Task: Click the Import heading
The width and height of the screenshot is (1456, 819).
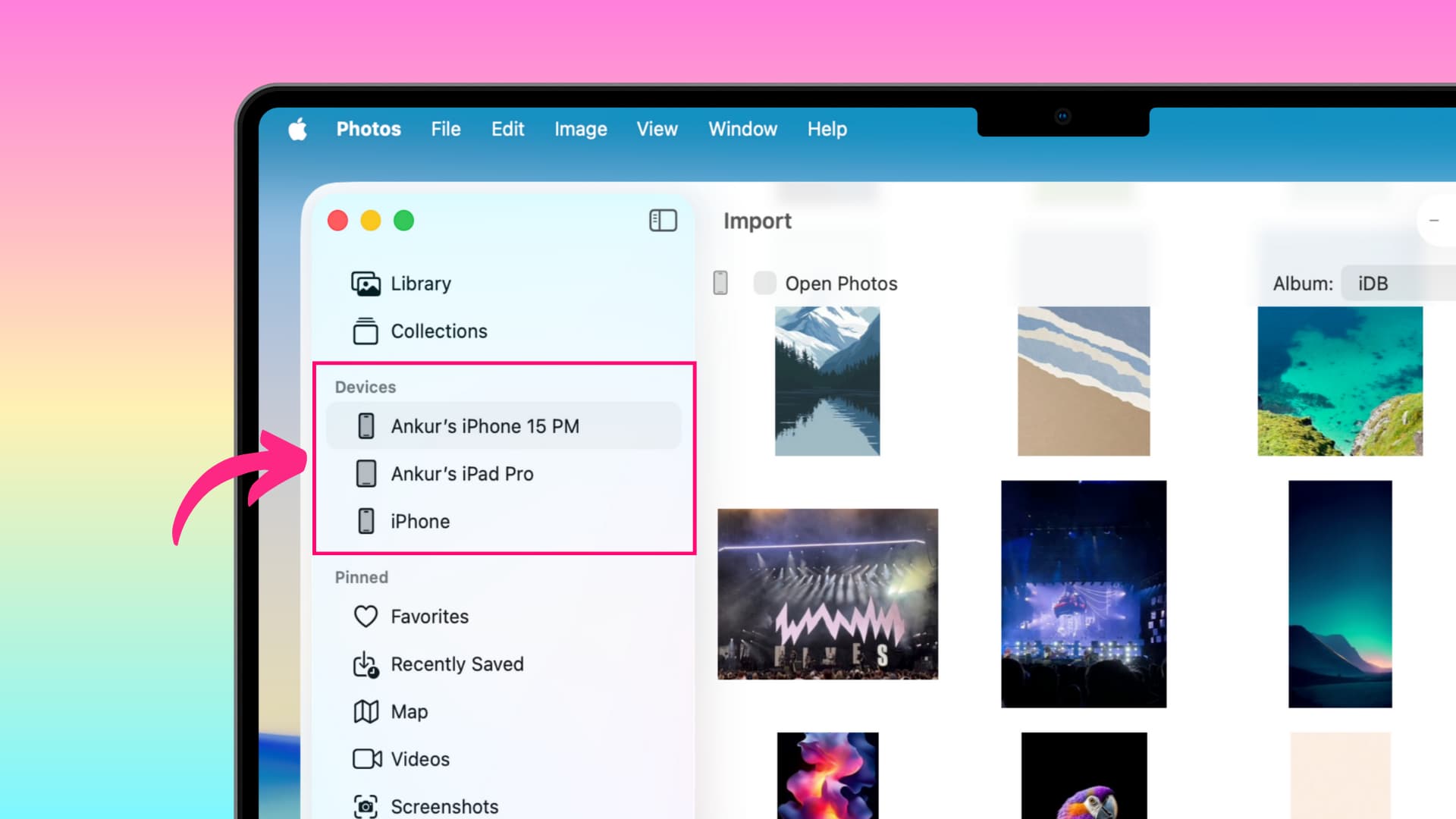Action: [758, 221]
